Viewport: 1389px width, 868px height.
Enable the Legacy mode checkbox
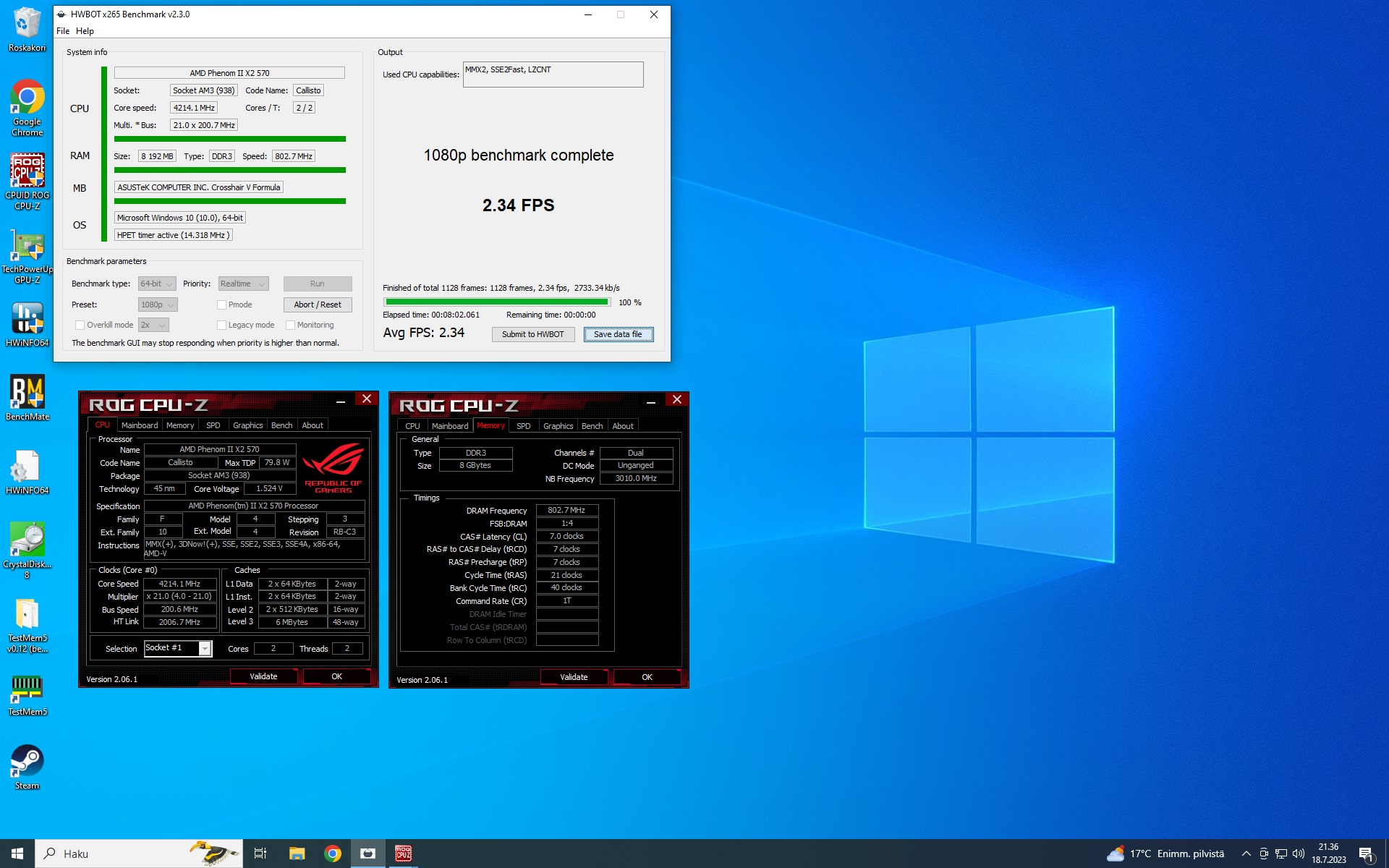point(222,325)
